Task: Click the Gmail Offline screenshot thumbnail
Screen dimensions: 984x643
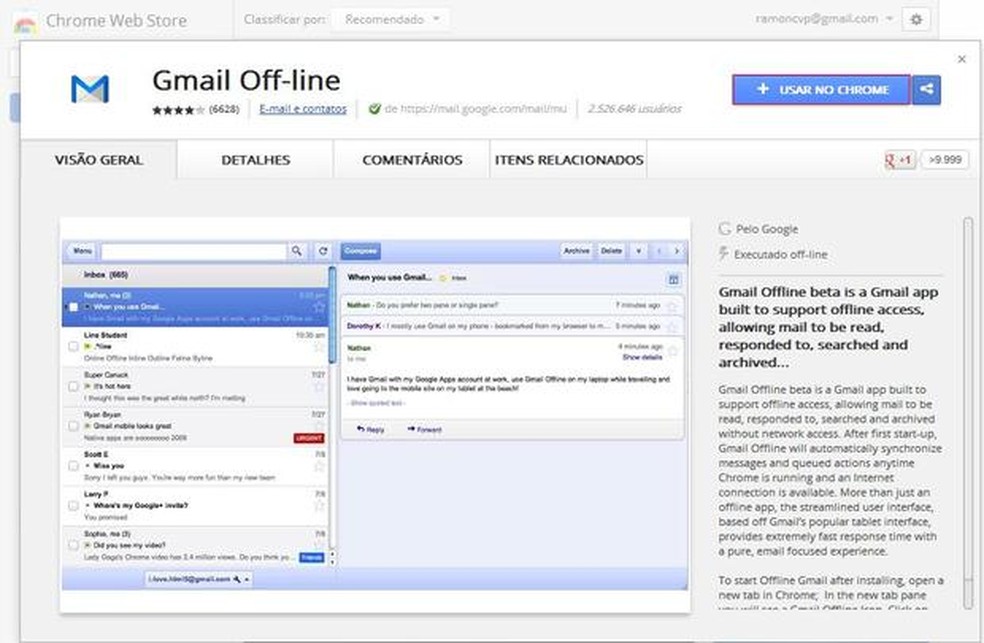Action: pyautogui.click(x=375, y=415)
